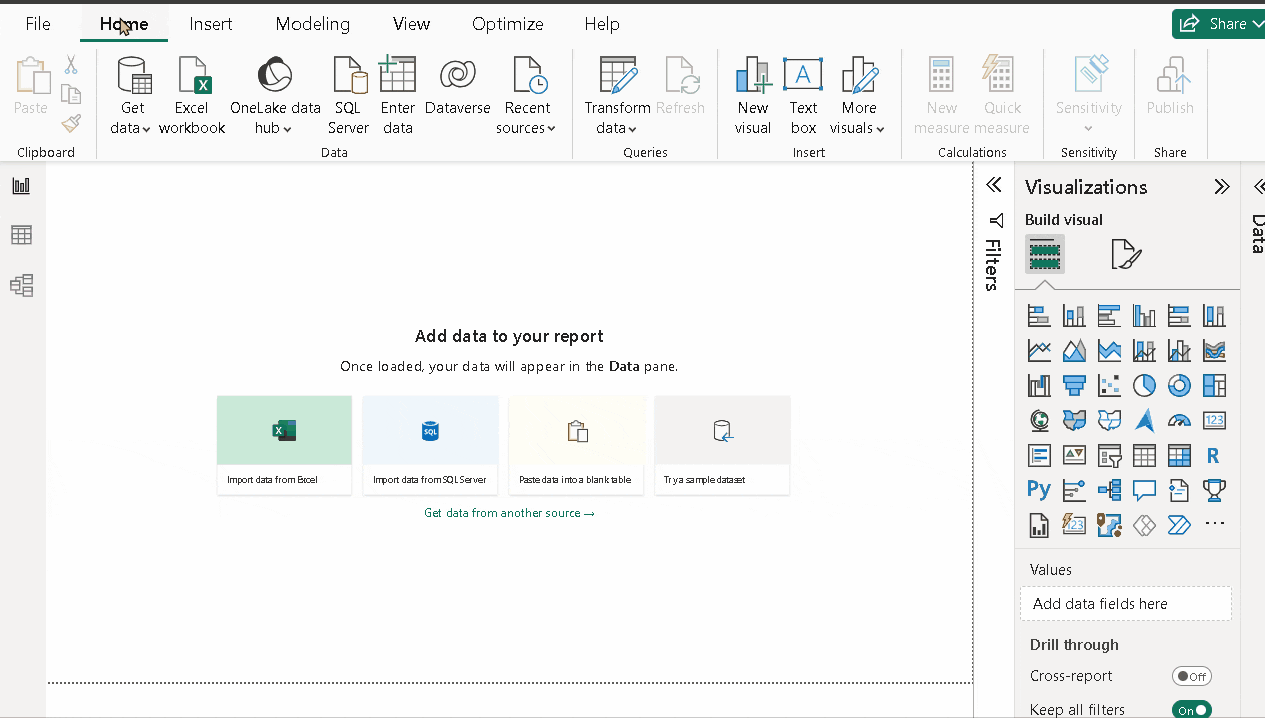This screenshot has width=1265, height=718.
Task: Select the Scatter chart visual
Action: tap(1109, 385)
